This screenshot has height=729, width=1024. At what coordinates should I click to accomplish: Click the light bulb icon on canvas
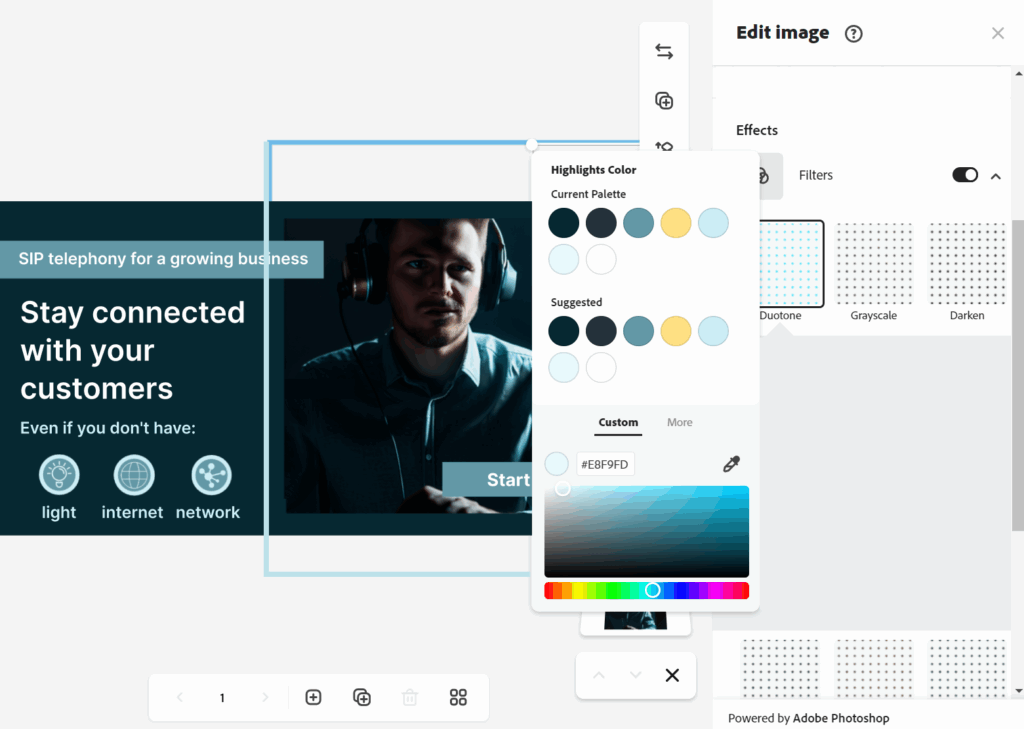pyautogui.click(x=59, y=475)
